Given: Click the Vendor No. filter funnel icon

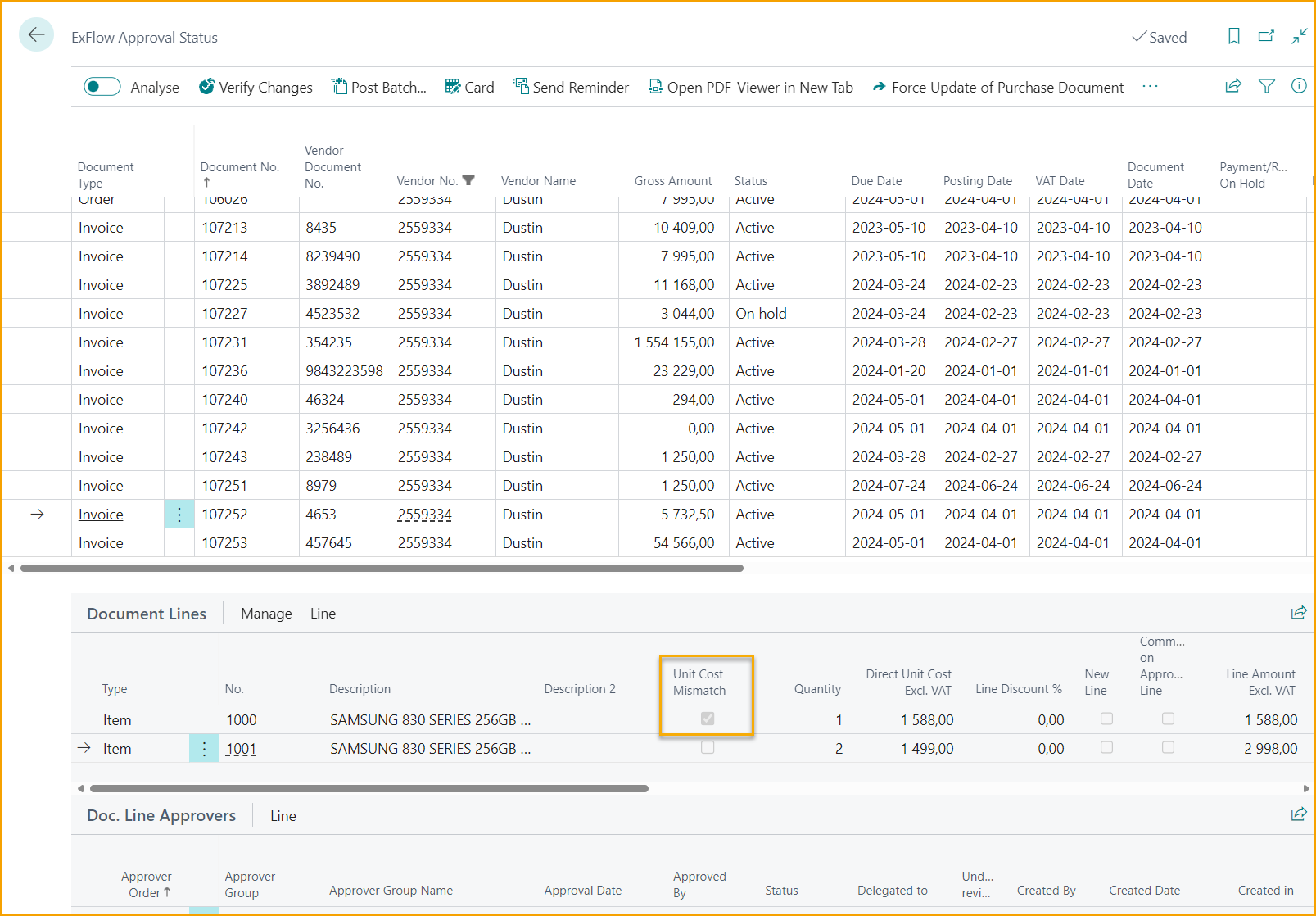Looking at the screenshot, I should [x=468, y=180].
